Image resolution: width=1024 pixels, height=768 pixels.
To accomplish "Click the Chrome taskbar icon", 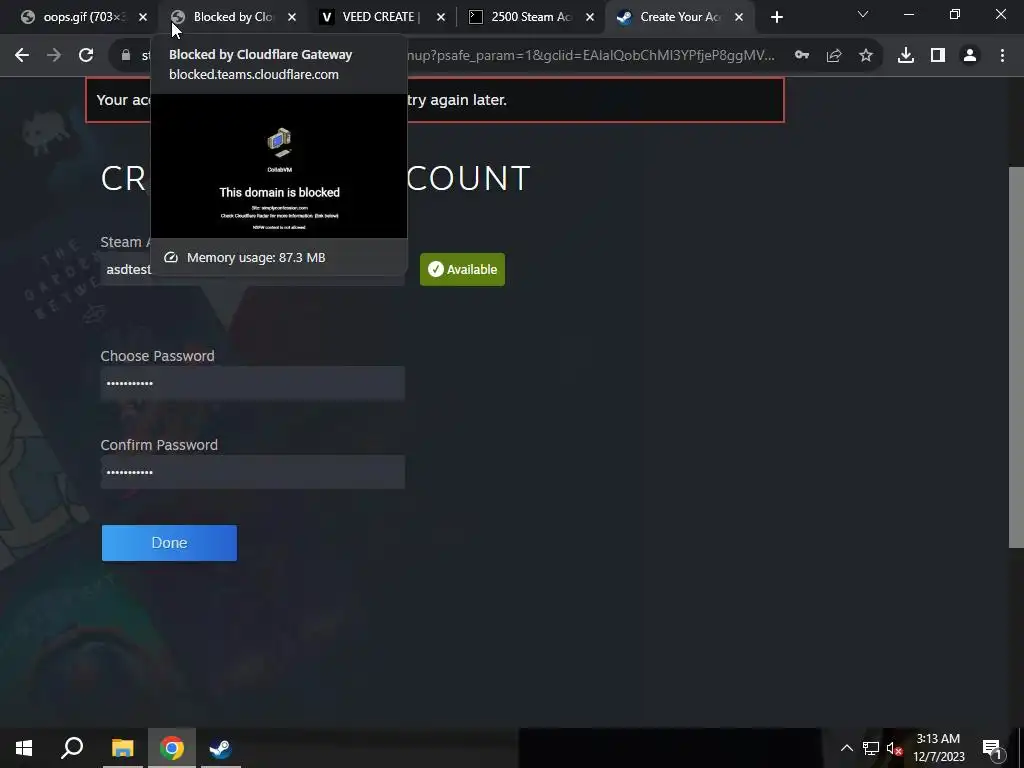I will click(x=172, y=748).
